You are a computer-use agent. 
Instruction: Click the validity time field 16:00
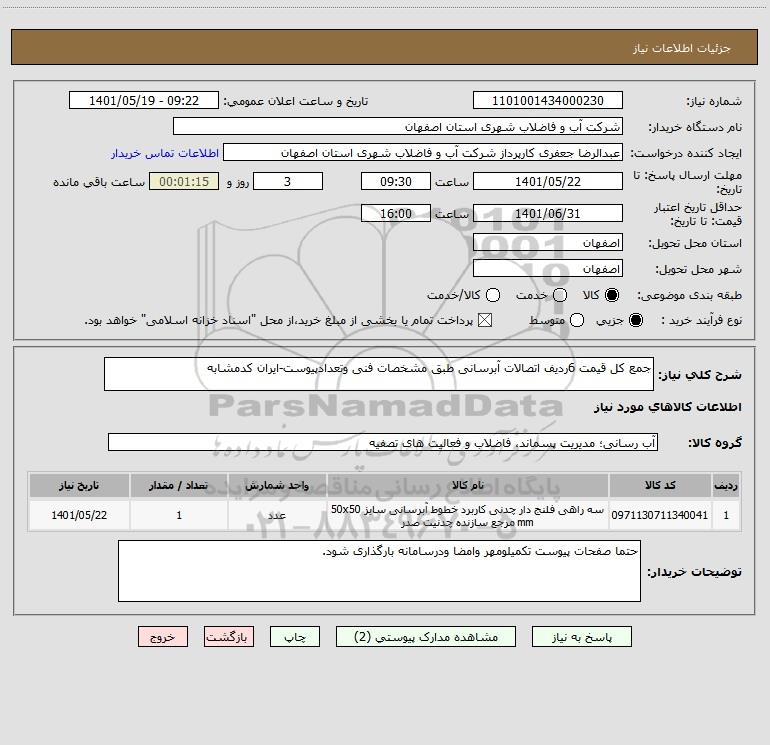click(395, 213)
